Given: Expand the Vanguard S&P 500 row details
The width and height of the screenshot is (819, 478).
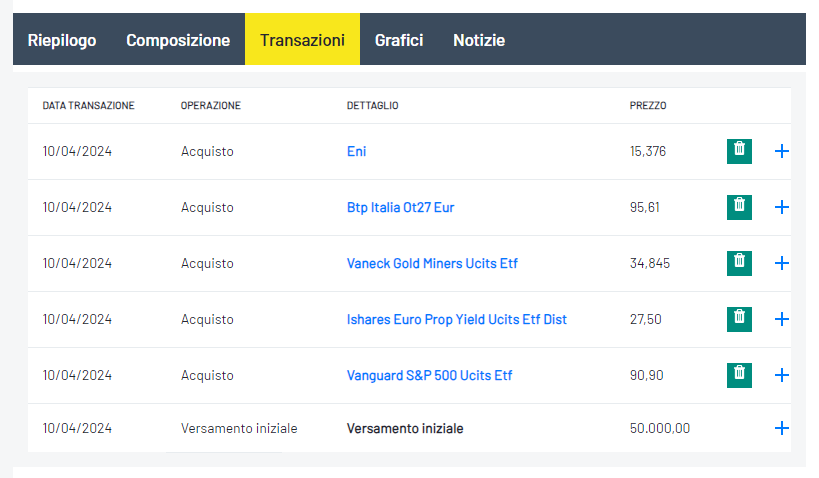Looking at the screenshot, I should 781,375.
